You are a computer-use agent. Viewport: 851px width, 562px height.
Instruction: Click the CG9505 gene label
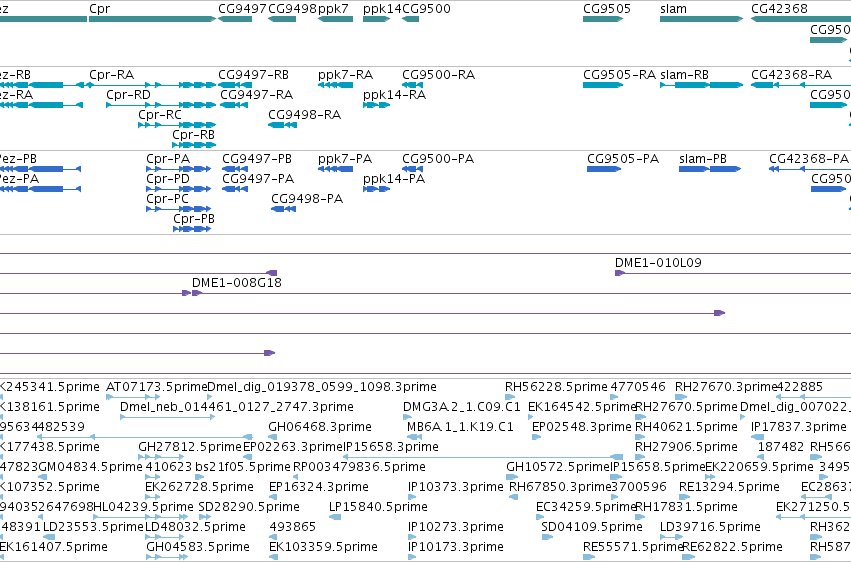click(607, 9)
